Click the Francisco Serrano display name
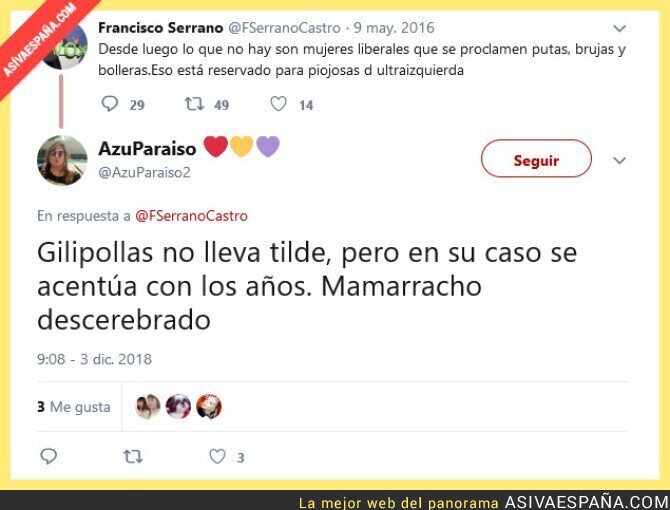The width and height of the screenshot is (670, 510). [161, 28]
